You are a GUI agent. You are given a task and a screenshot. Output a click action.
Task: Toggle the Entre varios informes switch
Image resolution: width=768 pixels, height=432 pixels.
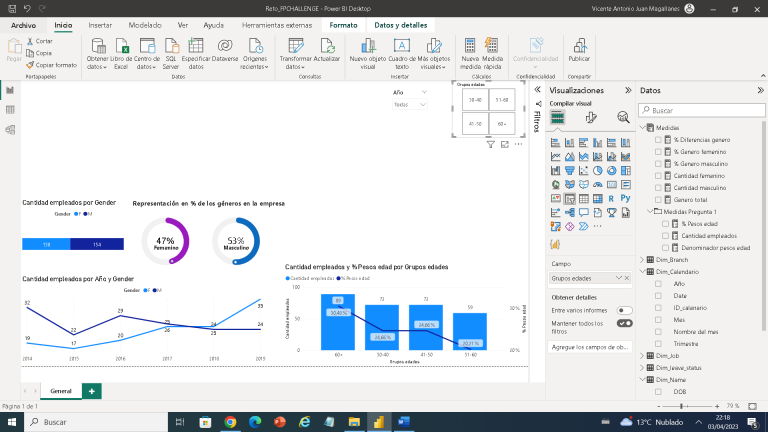624,311
